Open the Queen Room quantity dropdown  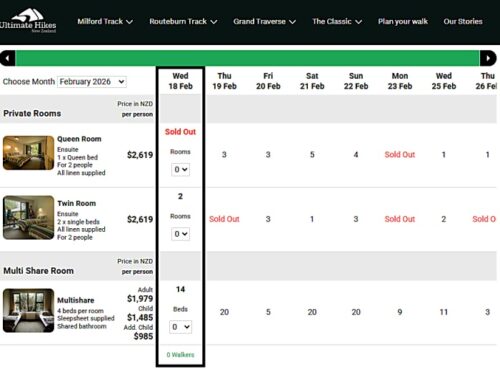180,169
